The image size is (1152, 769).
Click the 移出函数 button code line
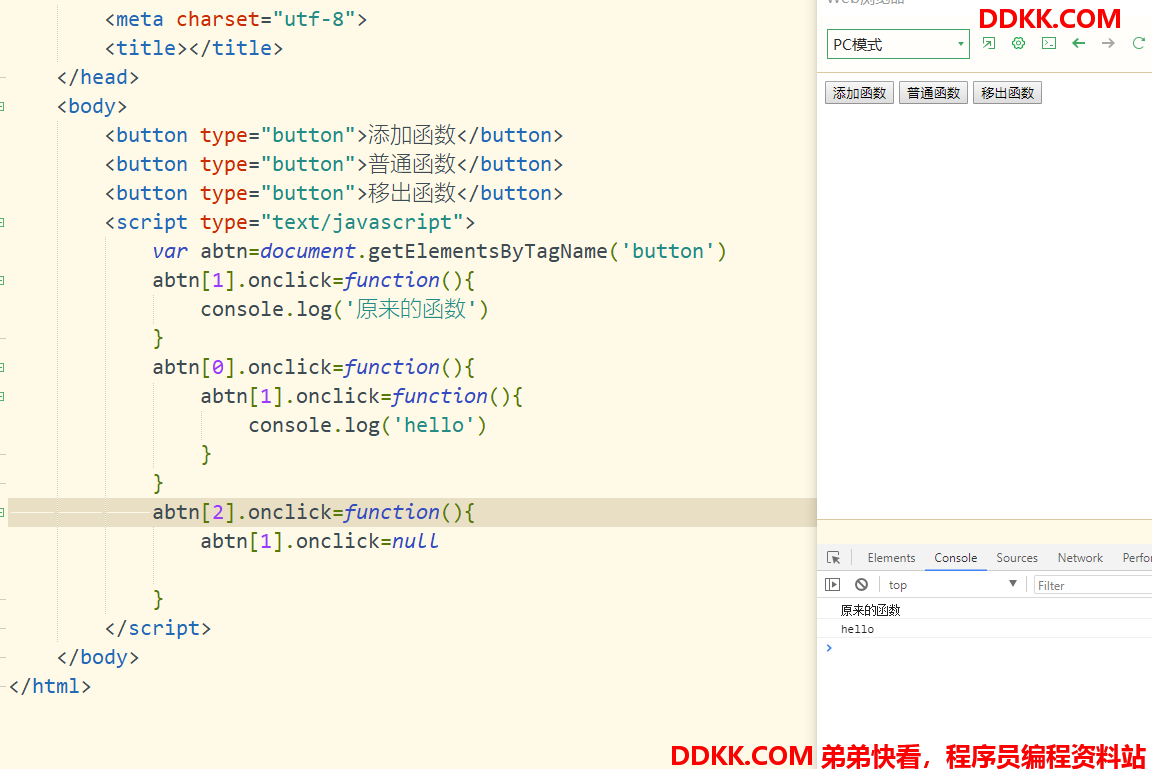[334, 193]
